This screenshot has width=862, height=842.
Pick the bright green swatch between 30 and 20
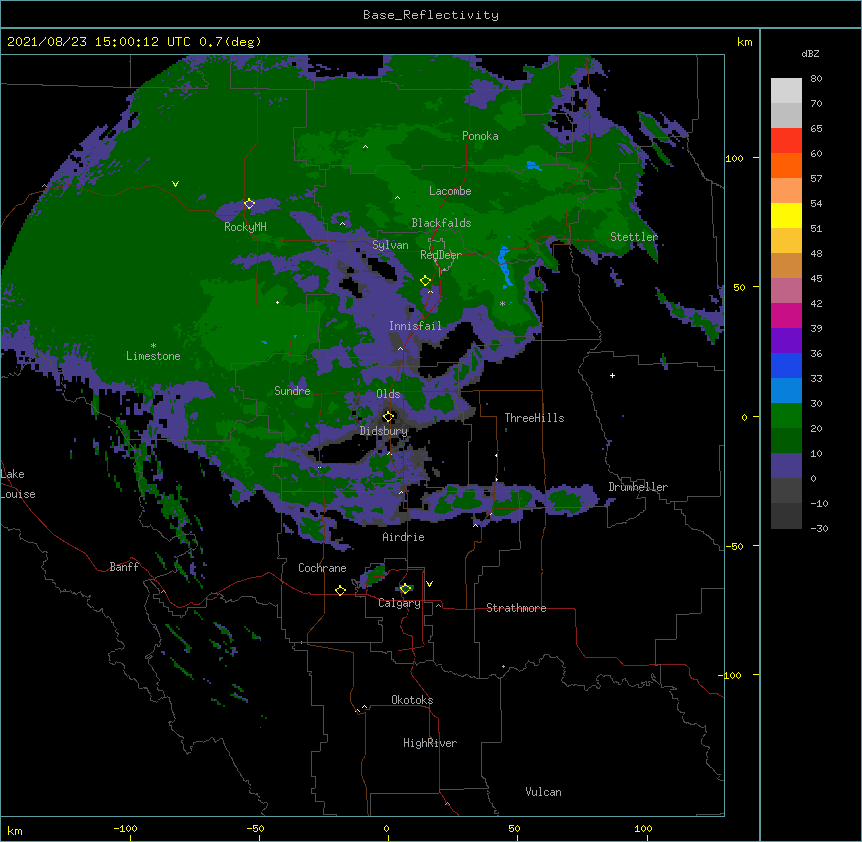click(786, 416)
